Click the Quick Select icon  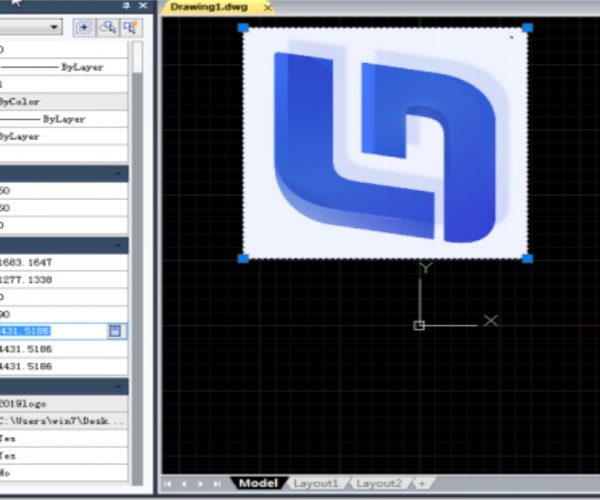[130, 28]
